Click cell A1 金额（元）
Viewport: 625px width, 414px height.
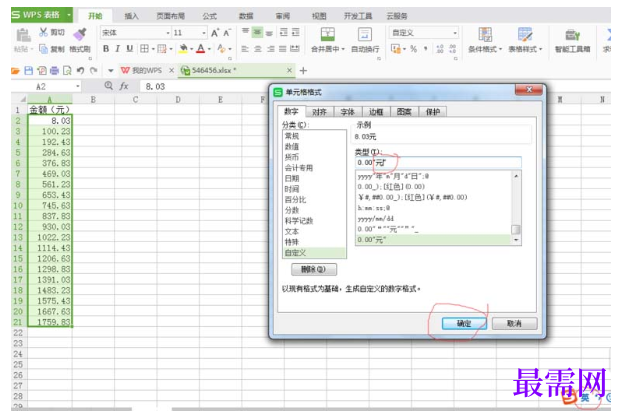point(50,110)
